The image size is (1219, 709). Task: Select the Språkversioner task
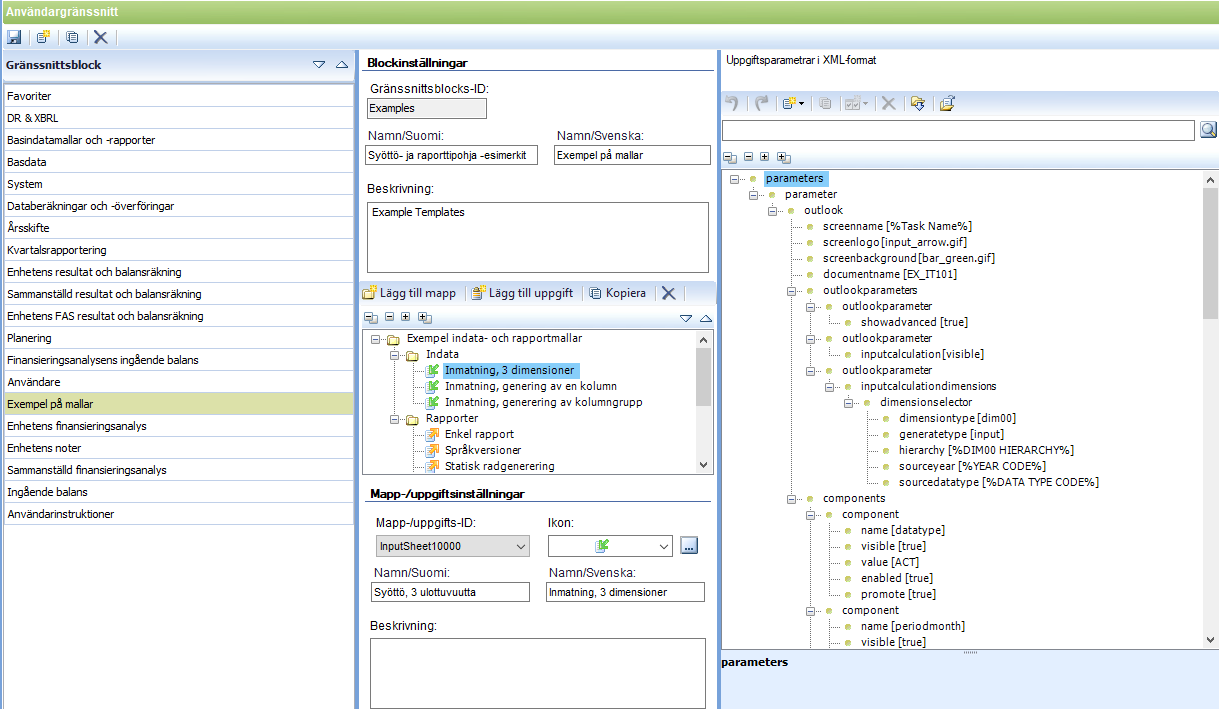[x=483, y=450]
